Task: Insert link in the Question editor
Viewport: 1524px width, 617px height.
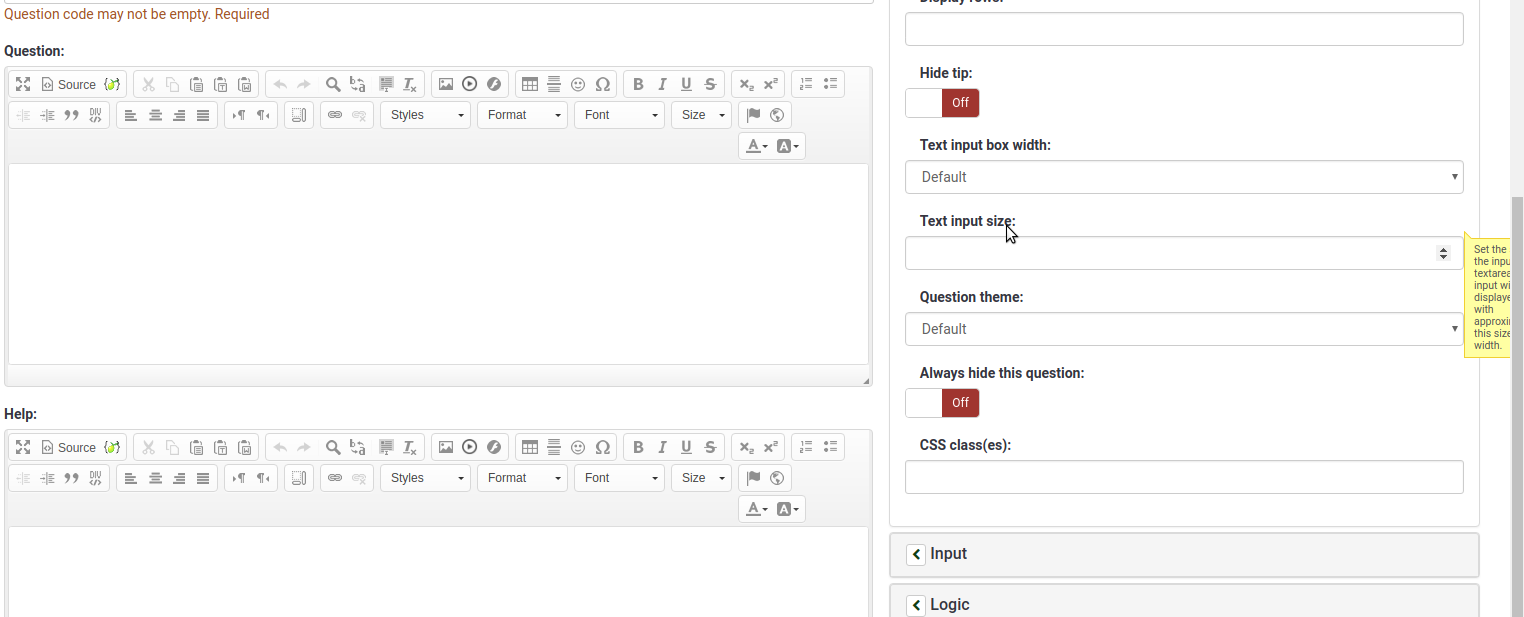Action: coord(335,116)
